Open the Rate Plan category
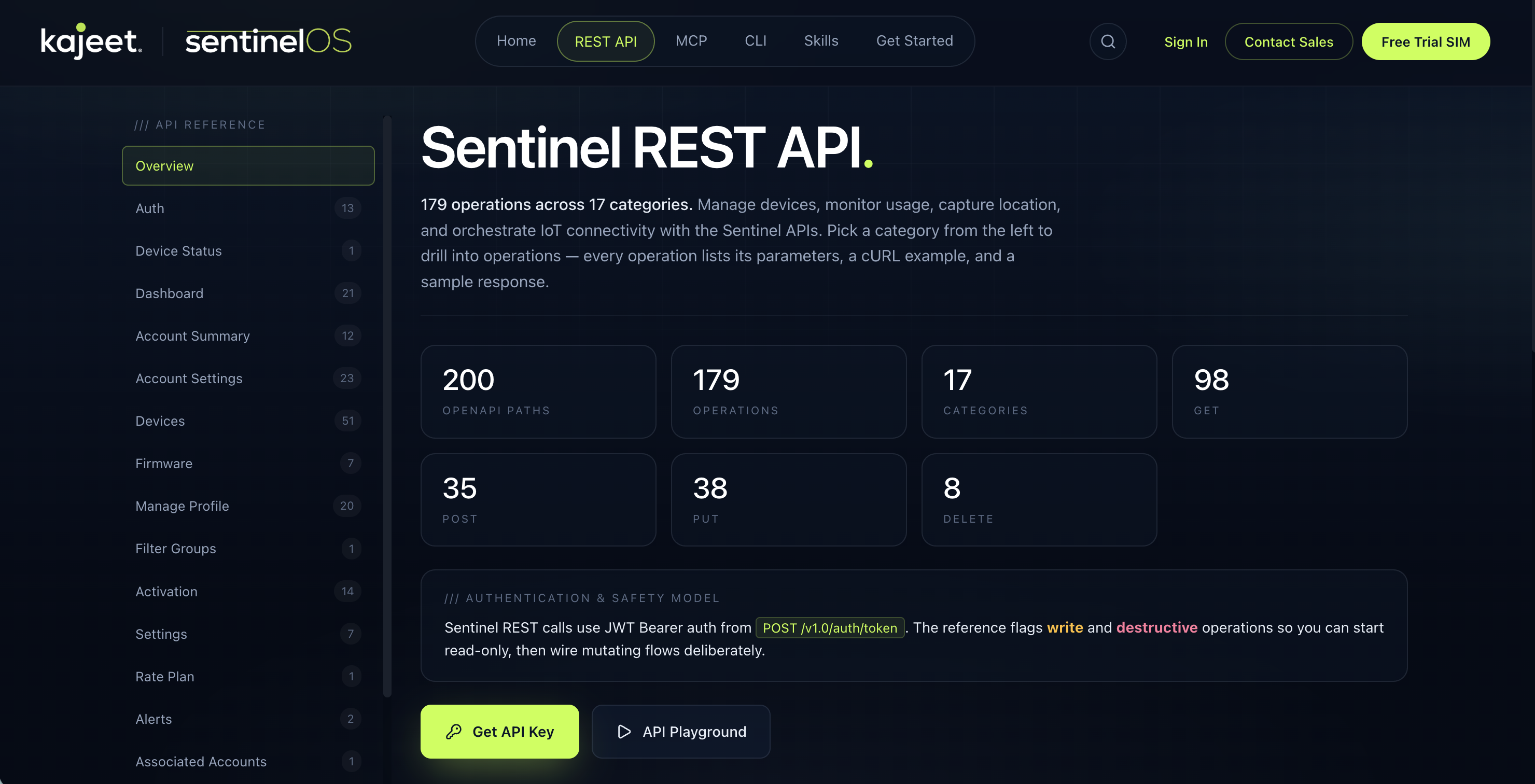Image resolution: width=1535 pixels, height=784 pixels. tap(248, 677)
